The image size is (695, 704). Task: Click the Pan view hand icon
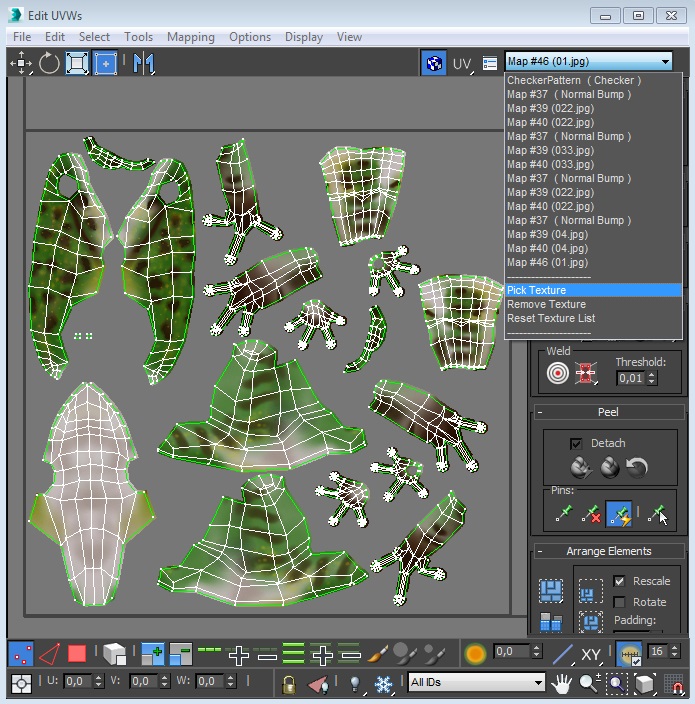[563, 684]
